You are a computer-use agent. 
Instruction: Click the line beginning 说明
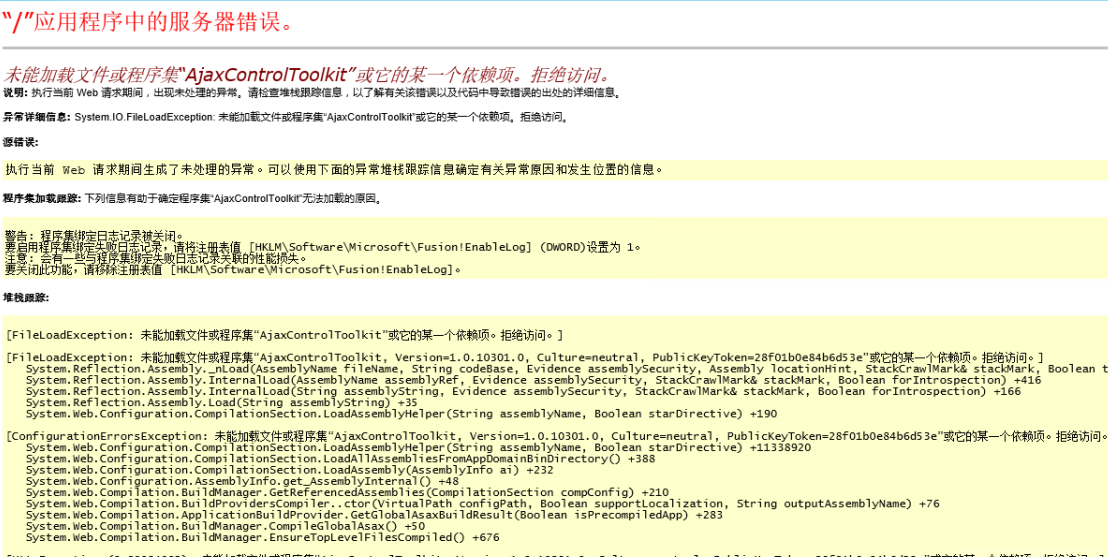[312, 93]
